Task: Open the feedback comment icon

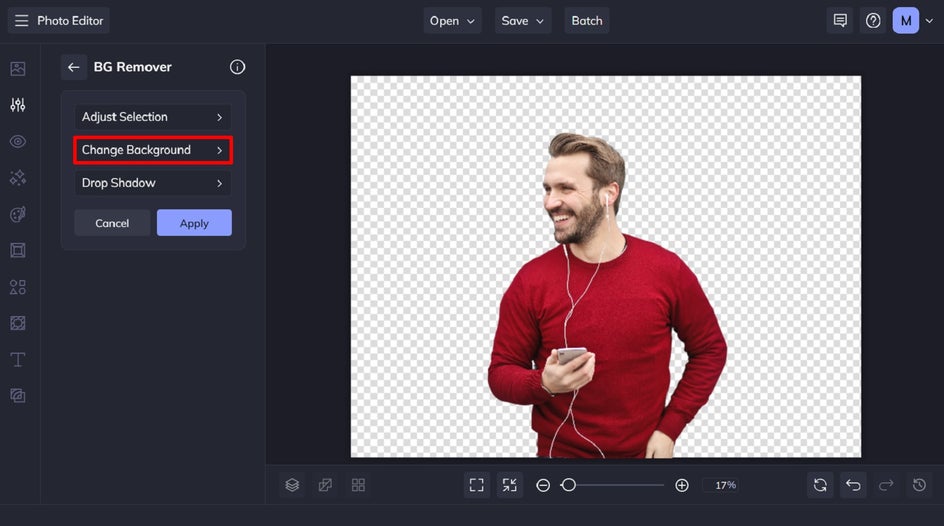Action: 840,20
